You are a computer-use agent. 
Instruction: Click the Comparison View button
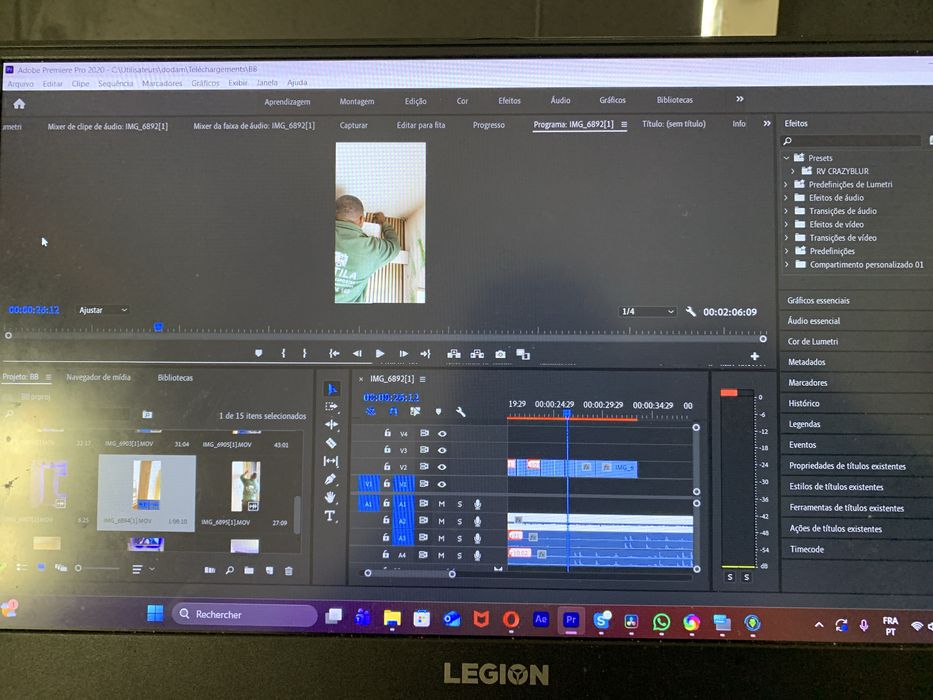[x=523, y=354]
